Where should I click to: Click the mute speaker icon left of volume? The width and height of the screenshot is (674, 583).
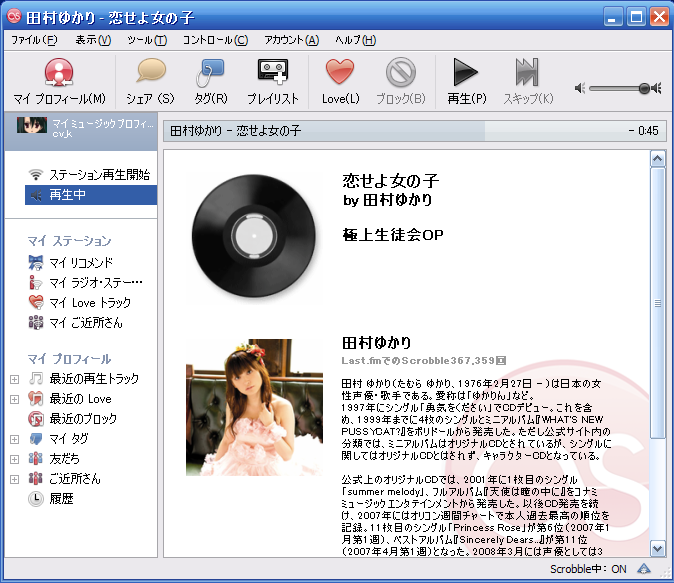(580, 89)
